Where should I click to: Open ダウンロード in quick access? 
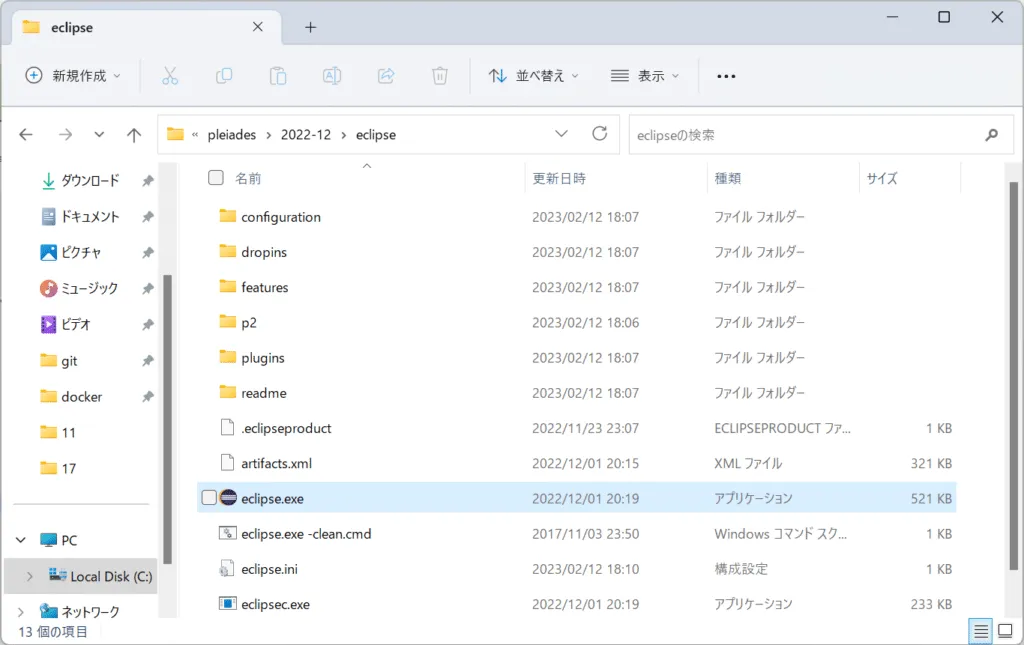click(x=90, y=180)
